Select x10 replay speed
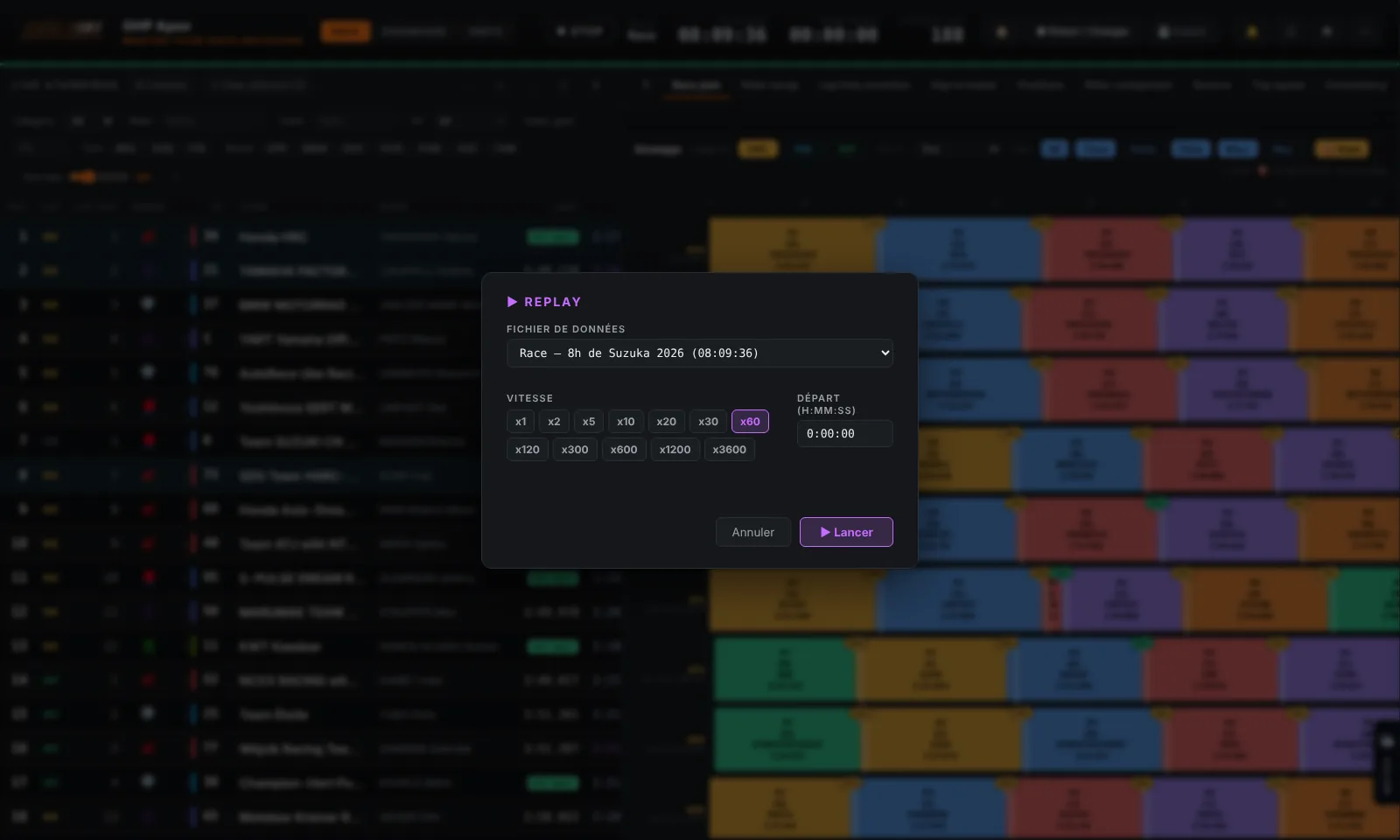 coord(626,422)
